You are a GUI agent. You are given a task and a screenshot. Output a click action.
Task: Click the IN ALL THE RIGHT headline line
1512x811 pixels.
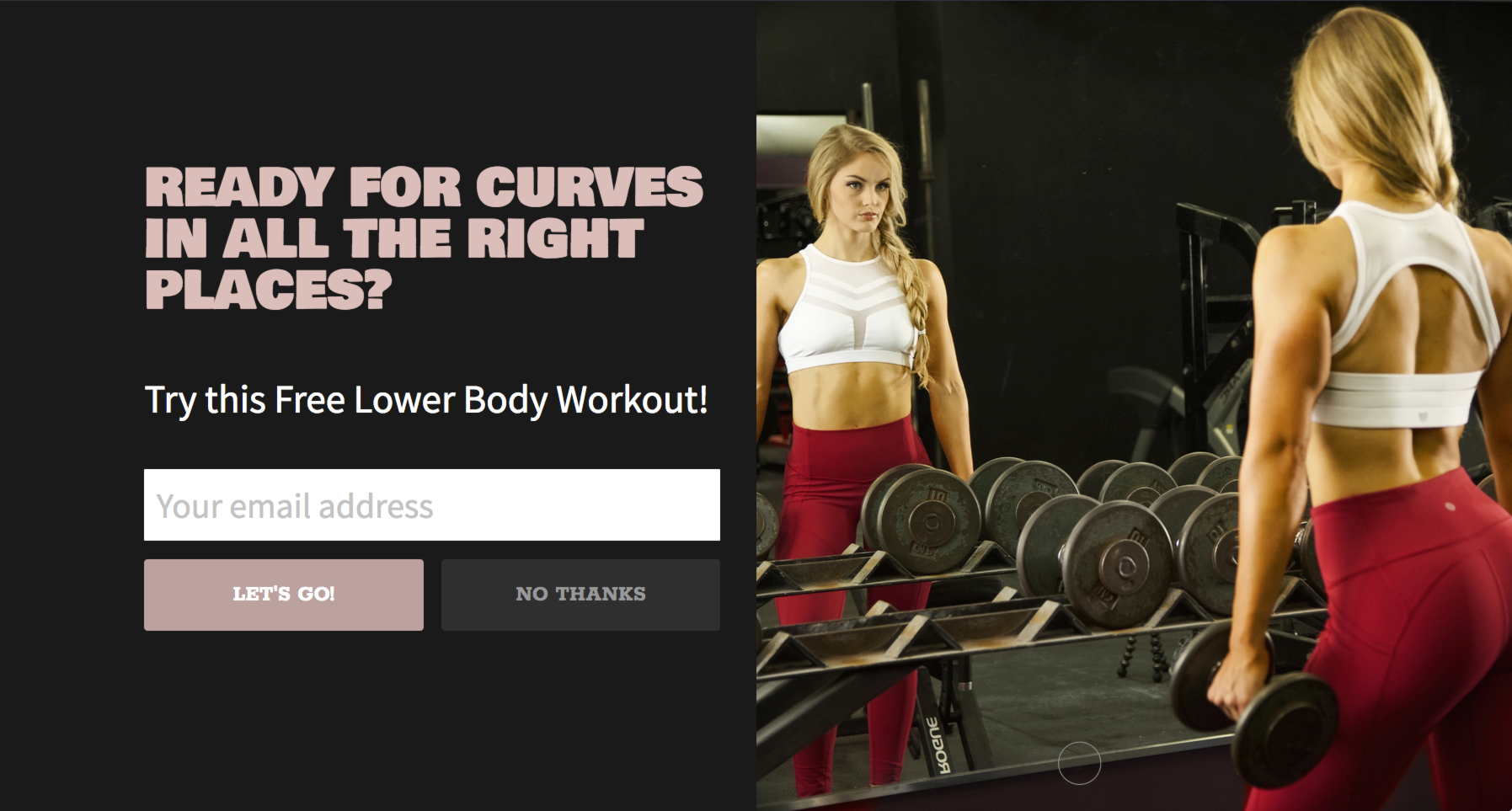pos(394,238)
